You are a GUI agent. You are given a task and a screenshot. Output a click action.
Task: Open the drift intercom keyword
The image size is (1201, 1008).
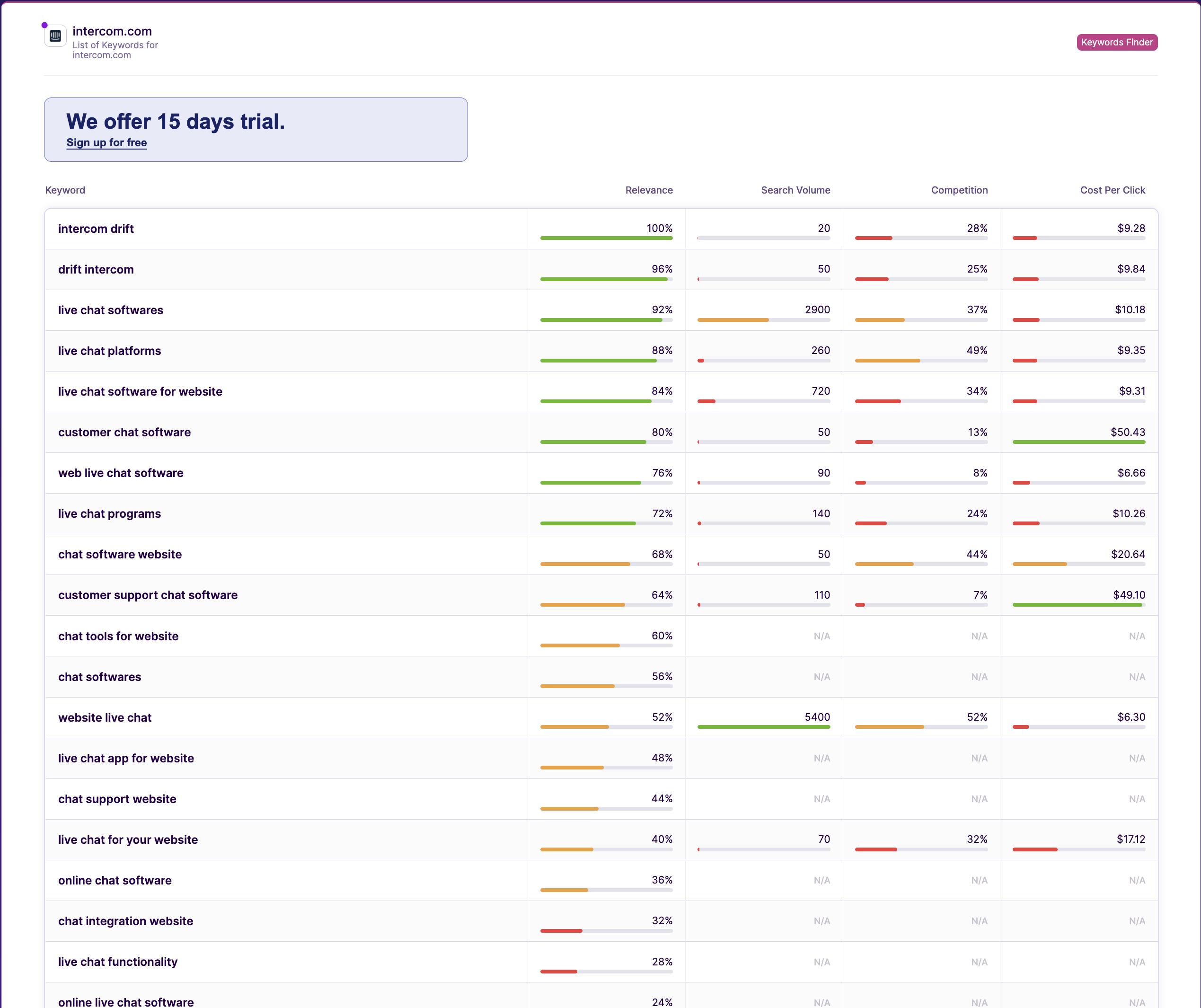tap(96, 269)
